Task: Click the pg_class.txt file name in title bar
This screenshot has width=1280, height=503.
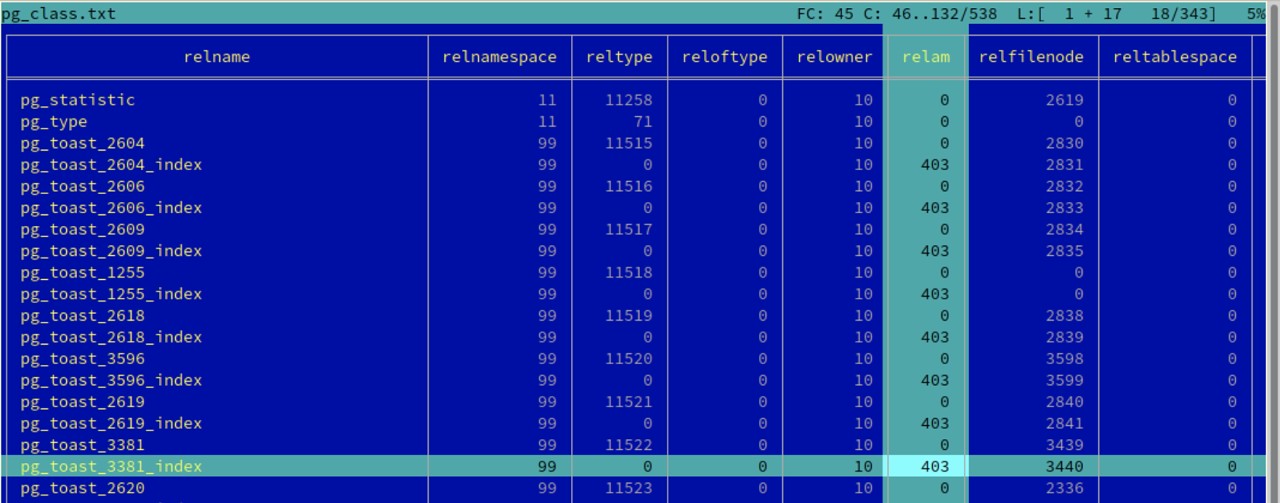Action: point(58,14)
